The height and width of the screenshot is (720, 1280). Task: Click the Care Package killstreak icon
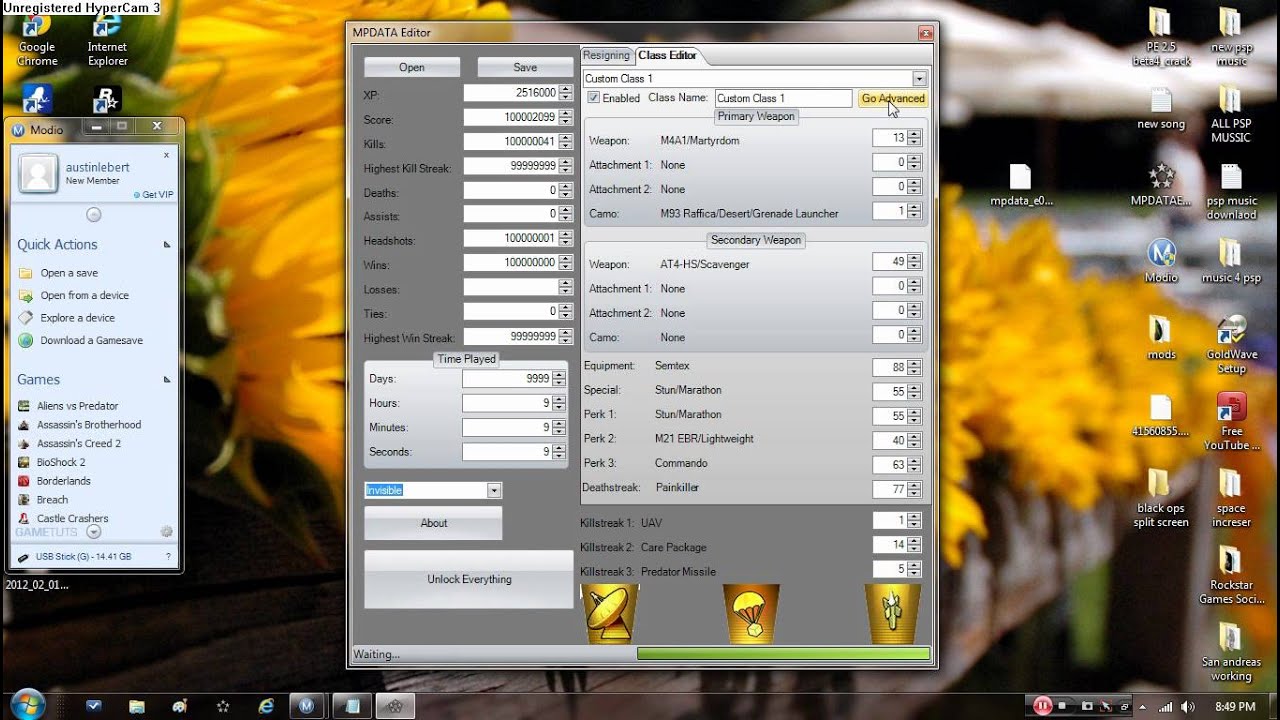[750, 614]
